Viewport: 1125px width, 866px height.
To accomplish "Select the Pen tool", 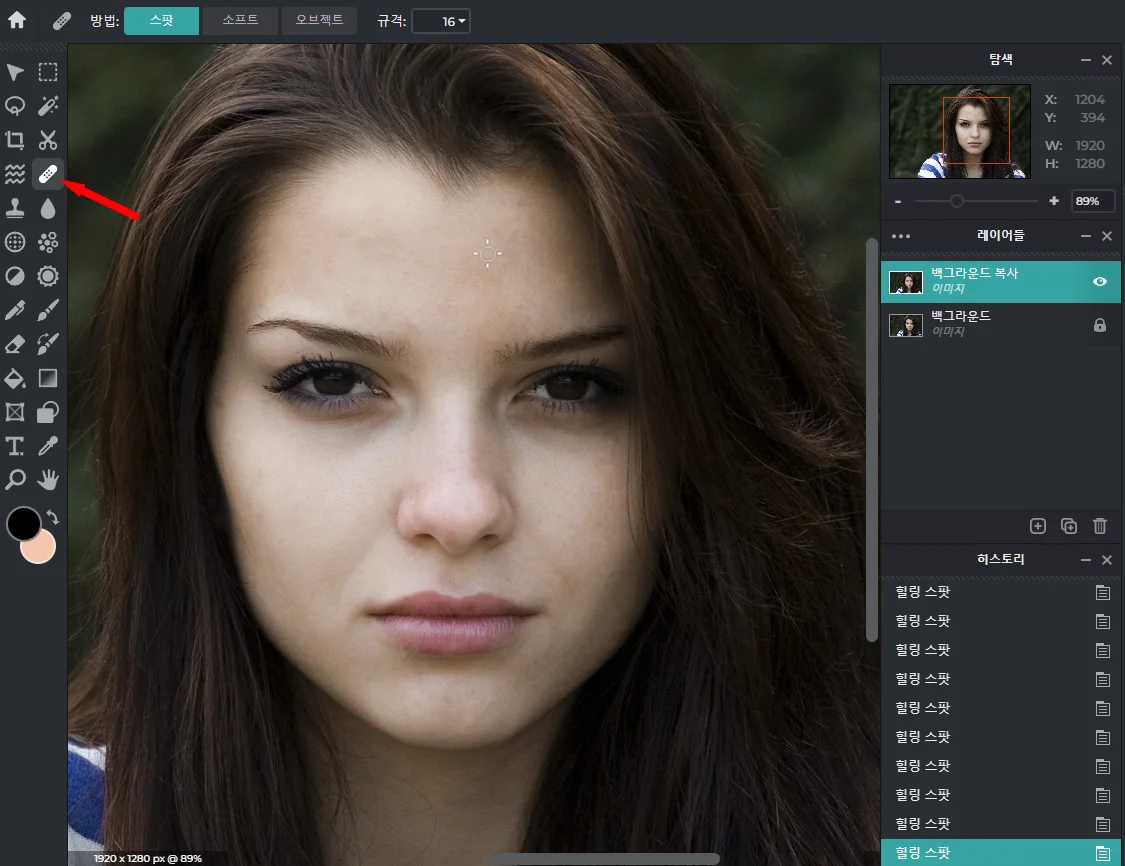I will tap(15, 310).
